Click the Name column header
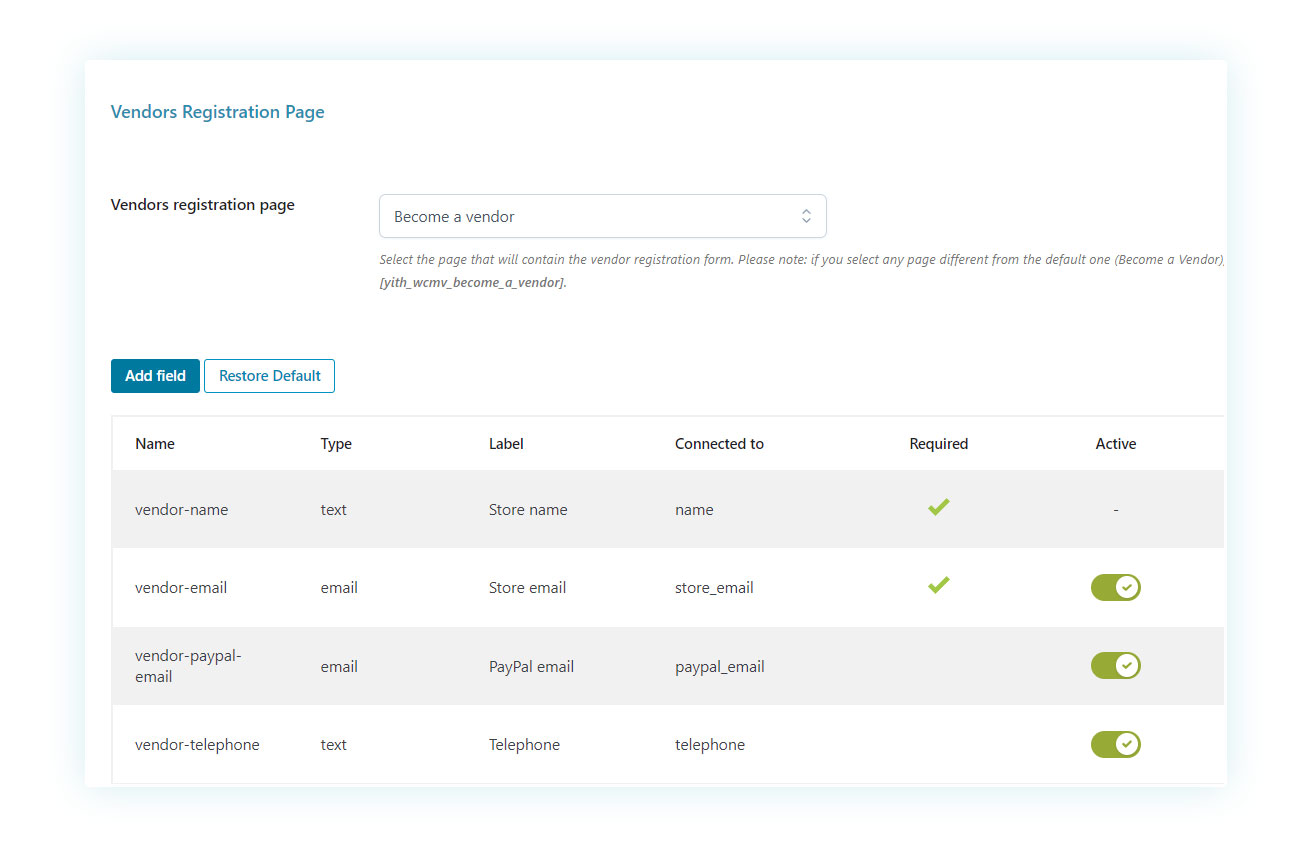The height and width of the screenshot is (845, 1300). [155, 444]
